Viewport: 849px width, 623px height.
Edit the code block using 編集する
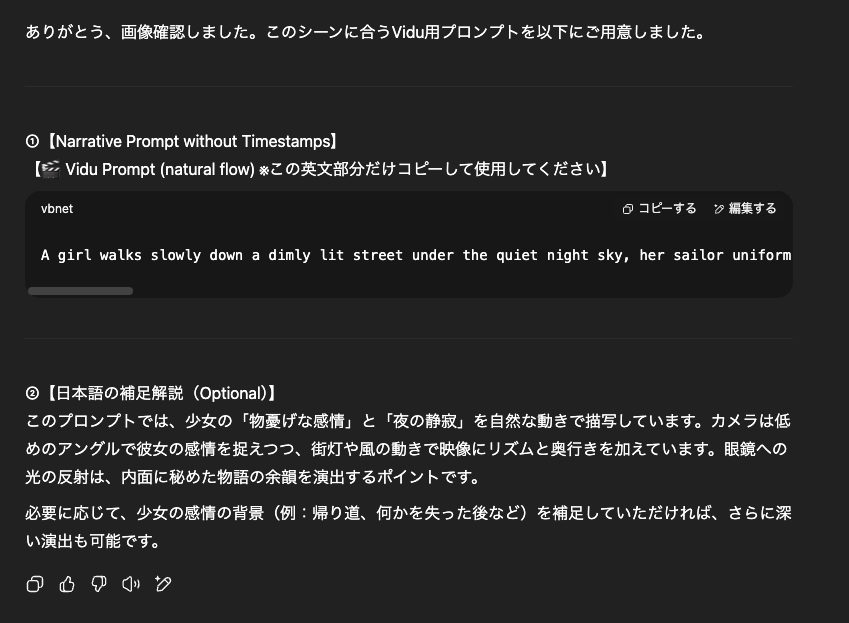click(x=745, y=208)
